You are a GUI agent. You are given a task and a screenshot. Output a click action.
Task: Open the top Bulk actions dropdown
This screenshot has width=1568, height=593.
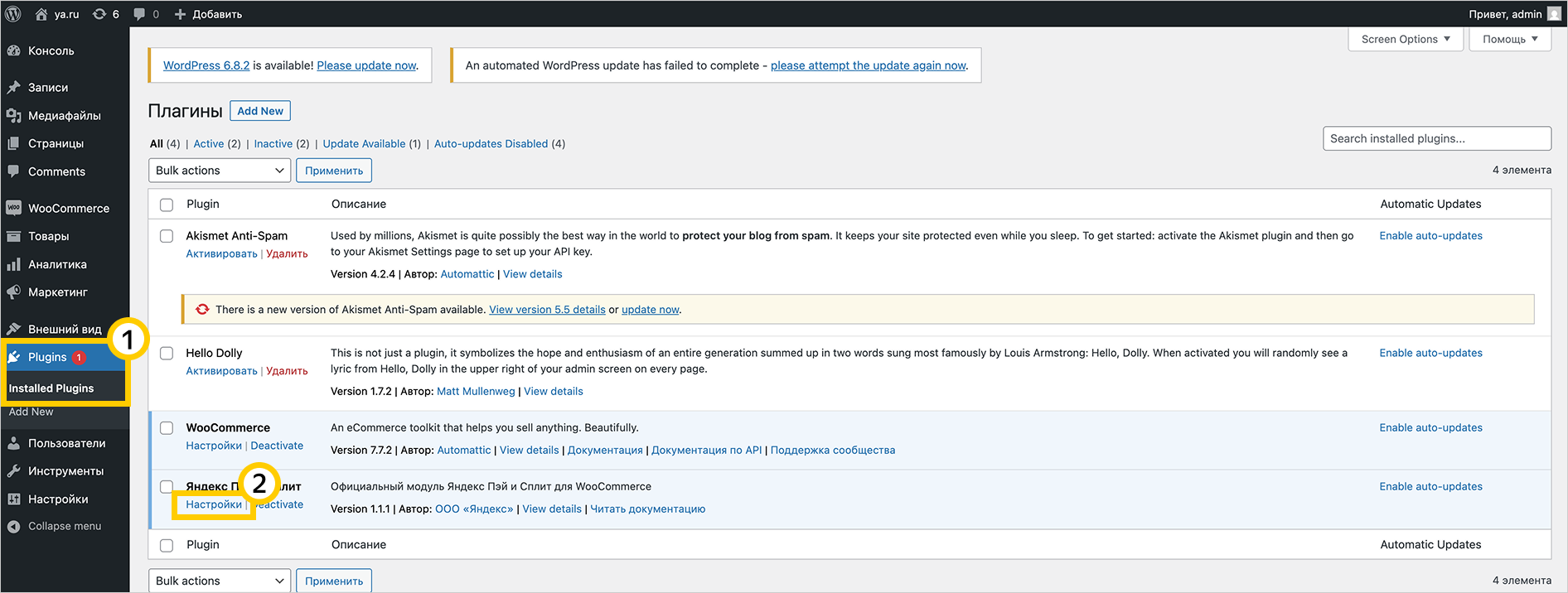[x=219, y=171]
